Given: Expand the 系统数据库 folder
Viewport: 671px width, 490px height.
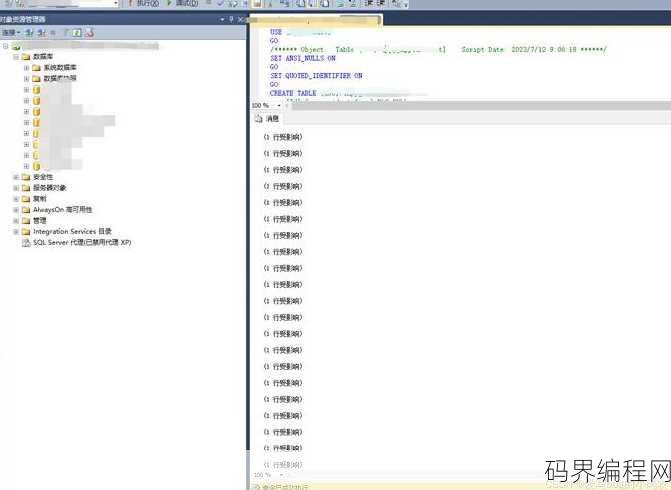Looking at the screenshot, I should [x=27, y=68].
